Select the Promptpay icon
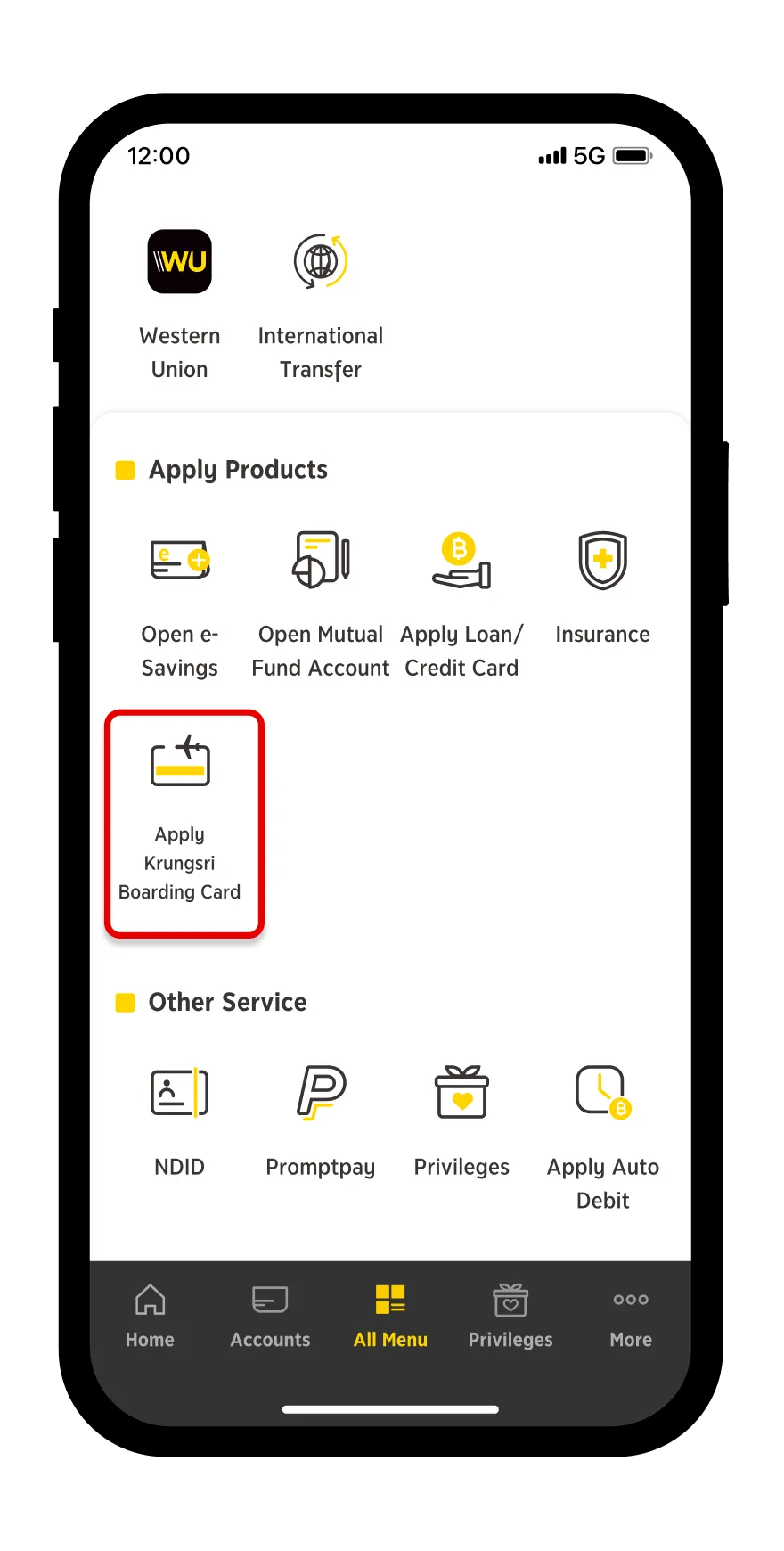The image size is (784, 1551). [321, 1092]
